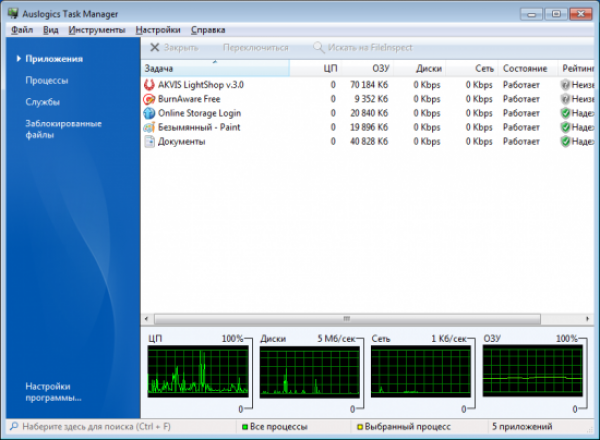The image size is (600, 440).
Task: Click the 5 приложений status text
Action: pos(522,426)
